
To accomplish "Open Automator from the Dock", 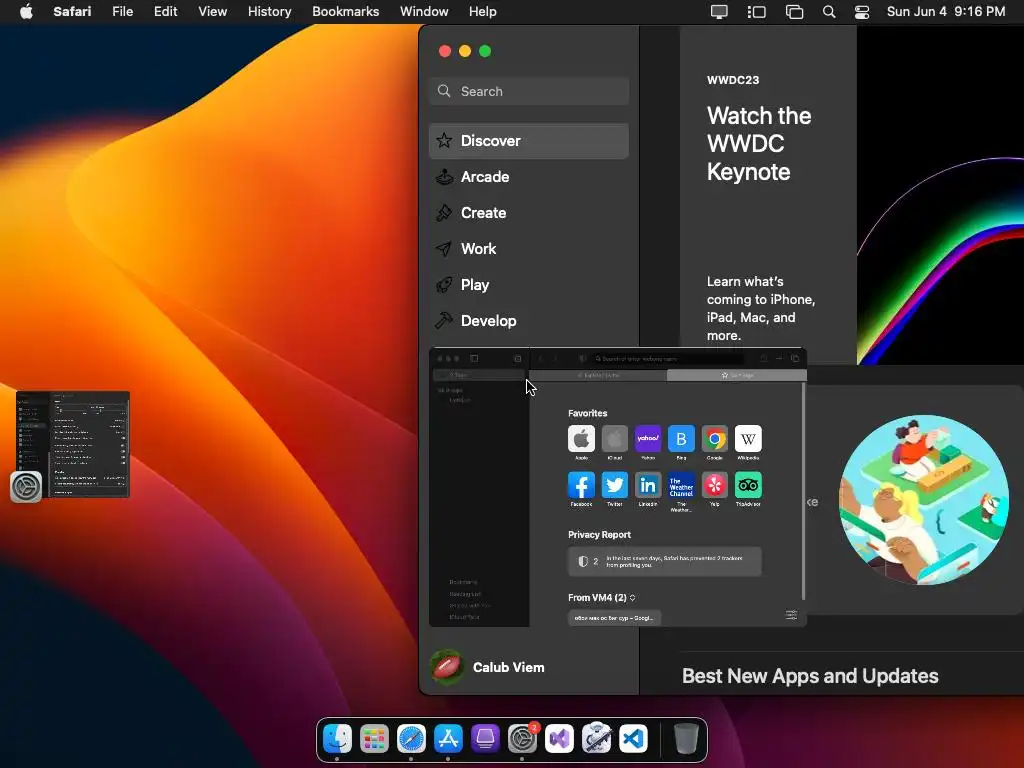I will pyautogui.click(x=596, y=739).
